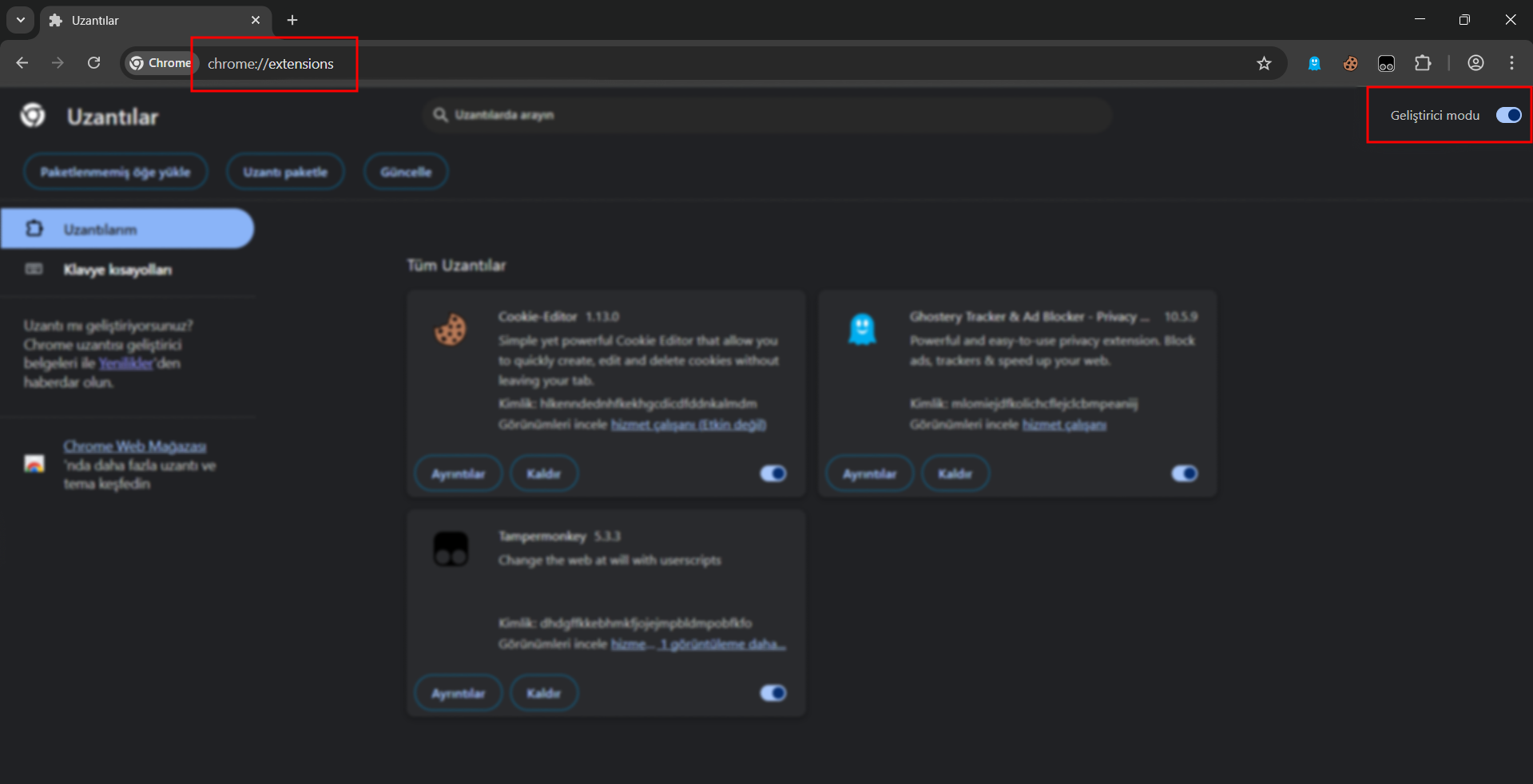Viewport: 1533px width, 784px height.
Task: Click Kaldır for Cookie-Editor
Action: tap(544, 473)
